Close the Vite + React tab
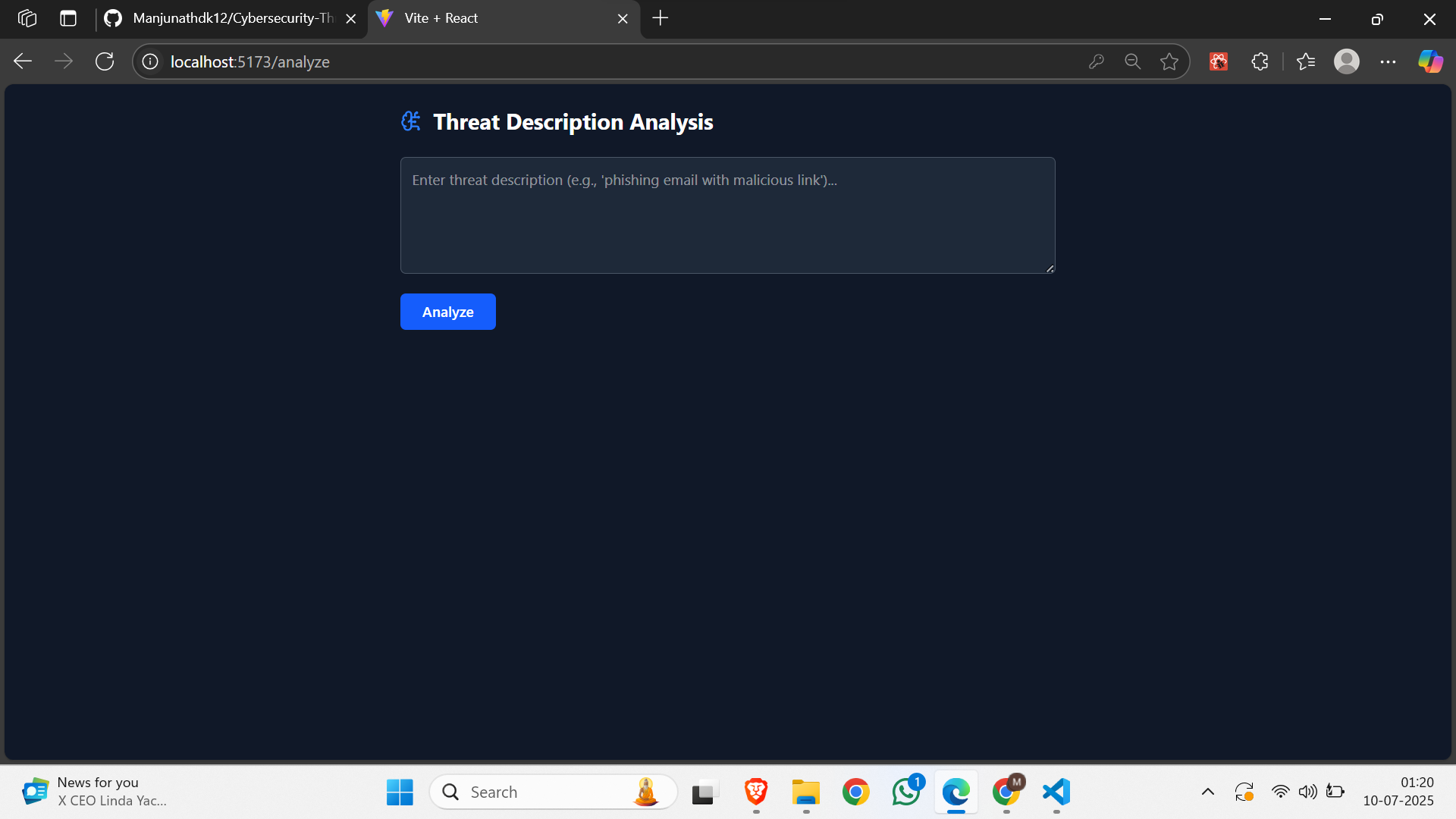This screenshot has height=819, width=1456. pyautogui.click(x=623, y=19)
